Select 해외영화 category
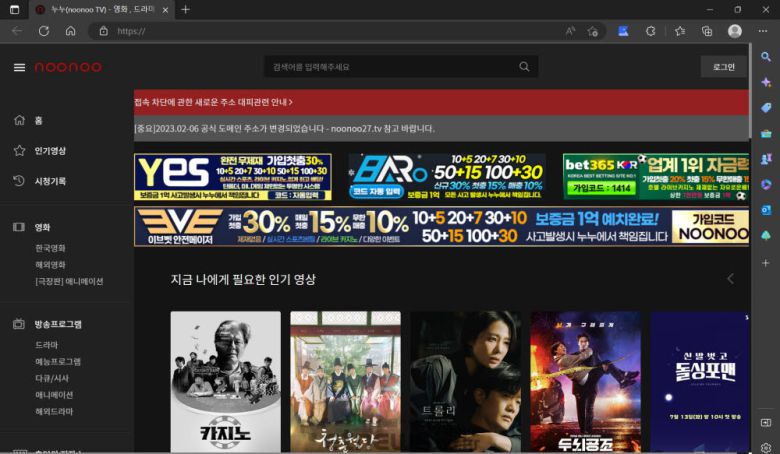Image resolution: width=780 pixels, height=454 pixels. 50,265
